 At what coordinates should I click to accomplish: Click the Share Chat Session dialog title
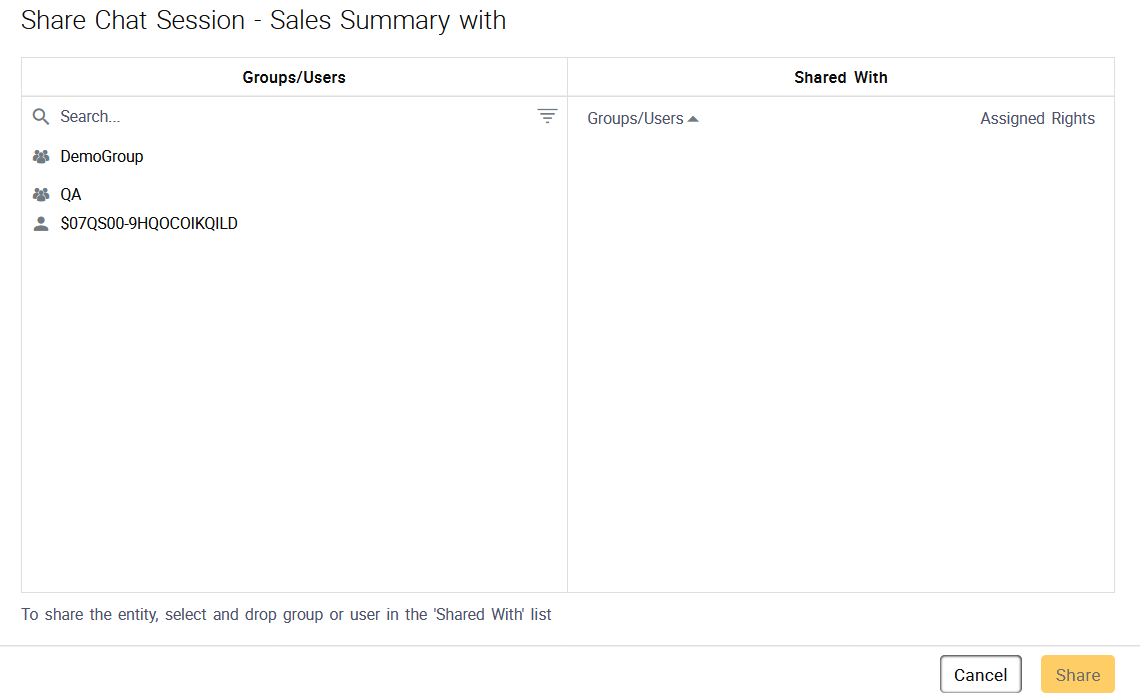(x=263, y=20)
